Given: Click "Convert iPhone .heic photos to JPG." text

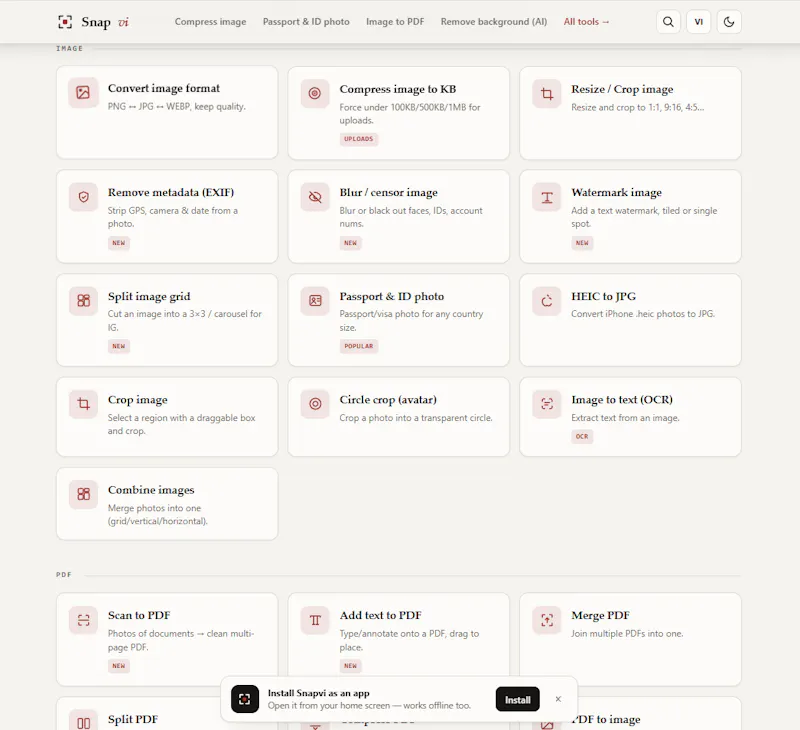Looking at the screenshot, I should [643, 314].
